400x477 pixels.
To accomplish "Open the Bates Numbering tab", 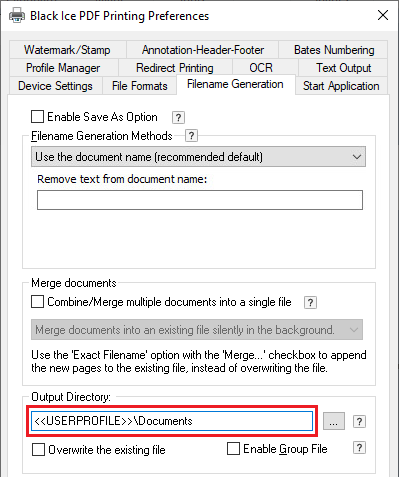I will pos(334,50).
